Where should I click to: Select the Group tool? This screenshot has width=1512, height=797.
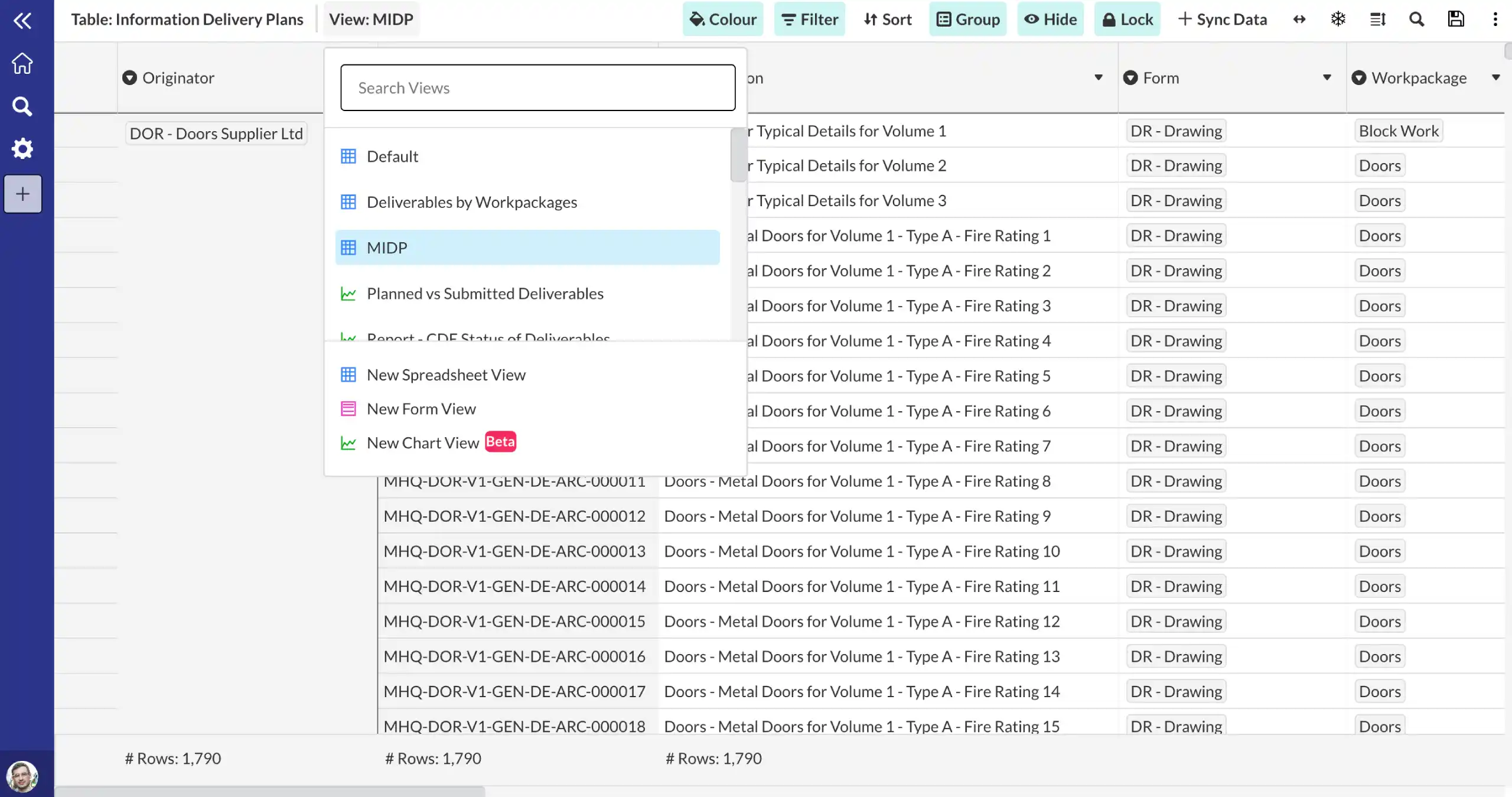point(967,19)
